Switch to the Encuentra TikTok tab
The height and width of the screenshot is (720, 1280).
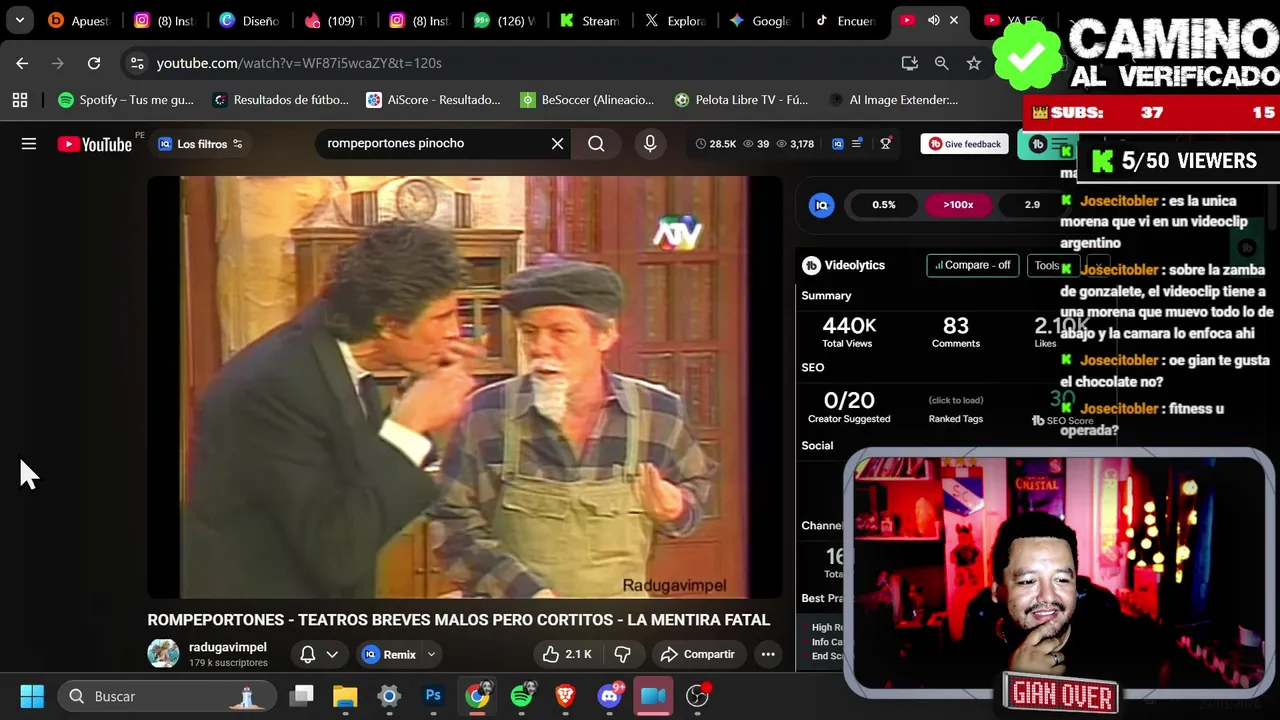click(x=848, y=20)
